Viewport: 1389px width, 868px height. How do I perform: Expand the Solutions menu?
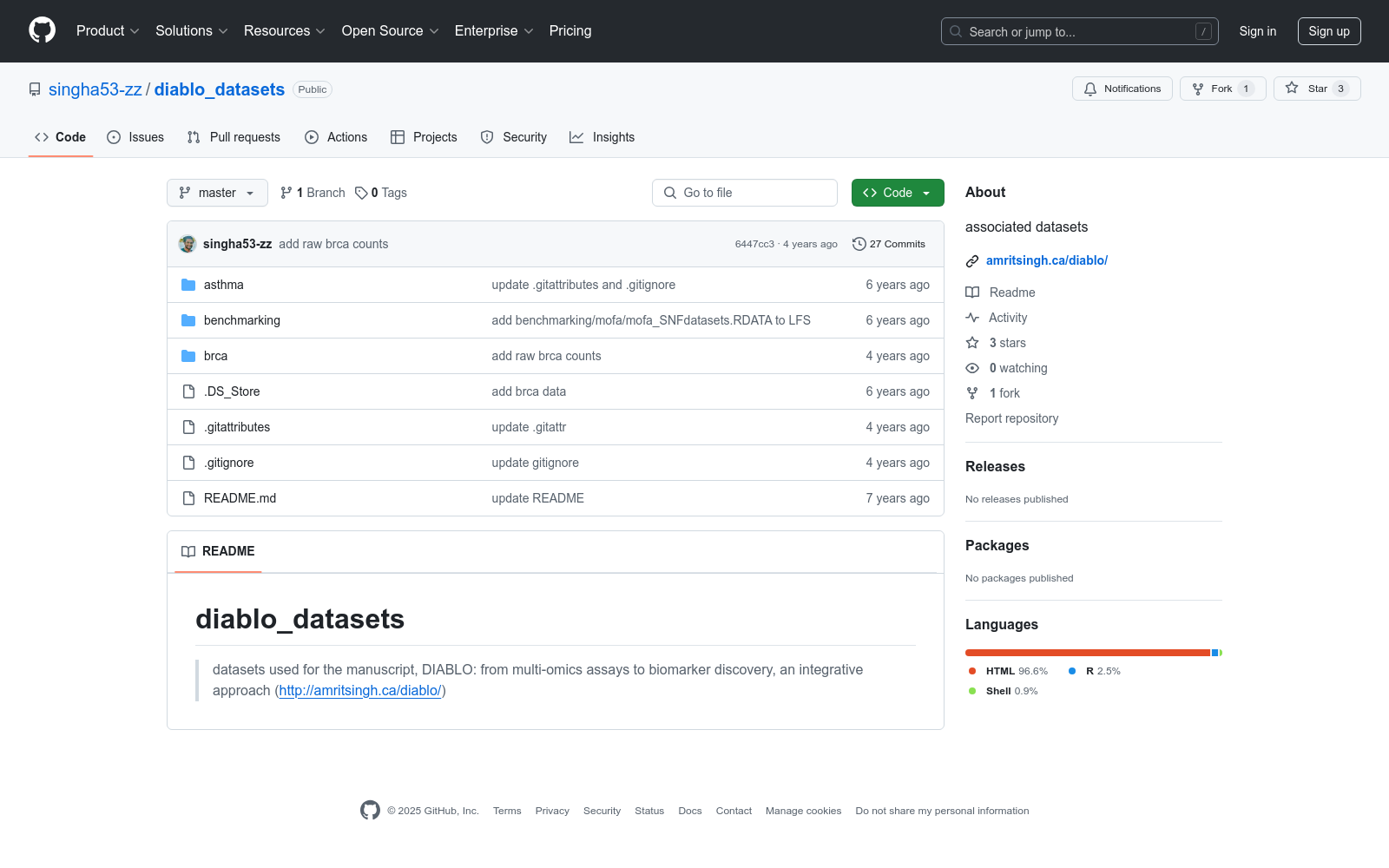[192, 30]
